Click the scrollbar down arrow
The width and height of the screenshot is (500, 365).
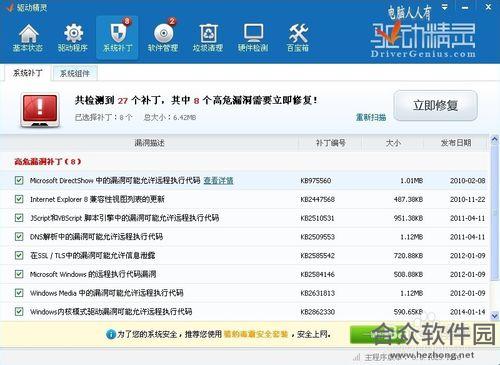tap(495, 315)
